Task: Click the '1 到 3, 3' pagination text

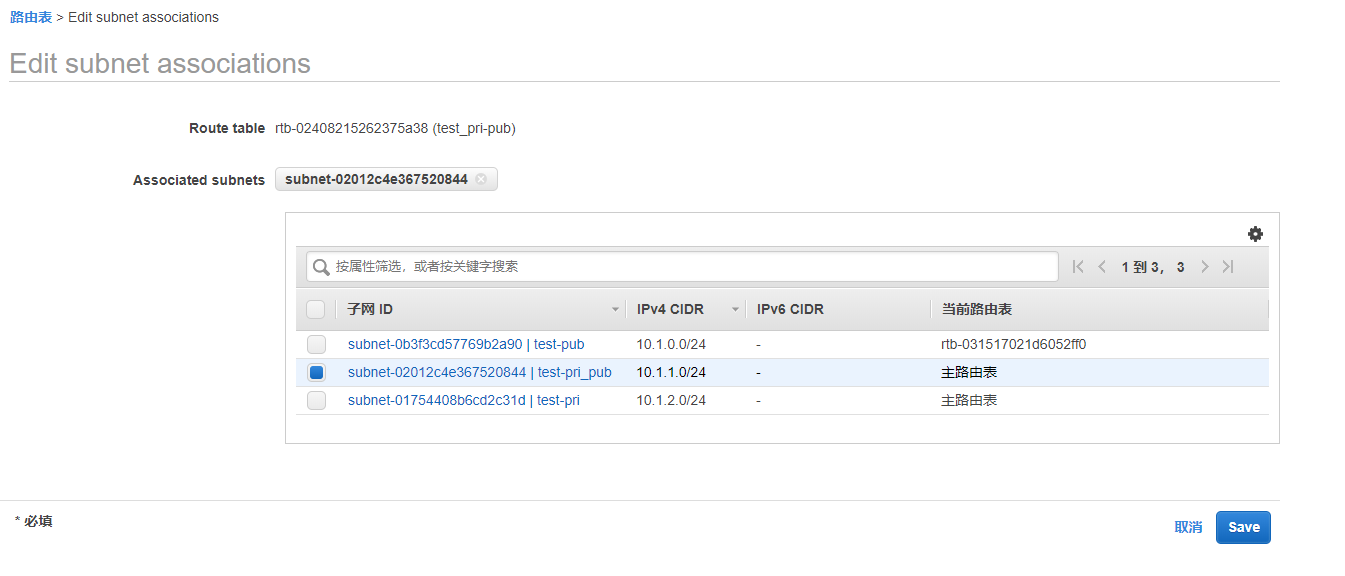Action: (1153, 267)
